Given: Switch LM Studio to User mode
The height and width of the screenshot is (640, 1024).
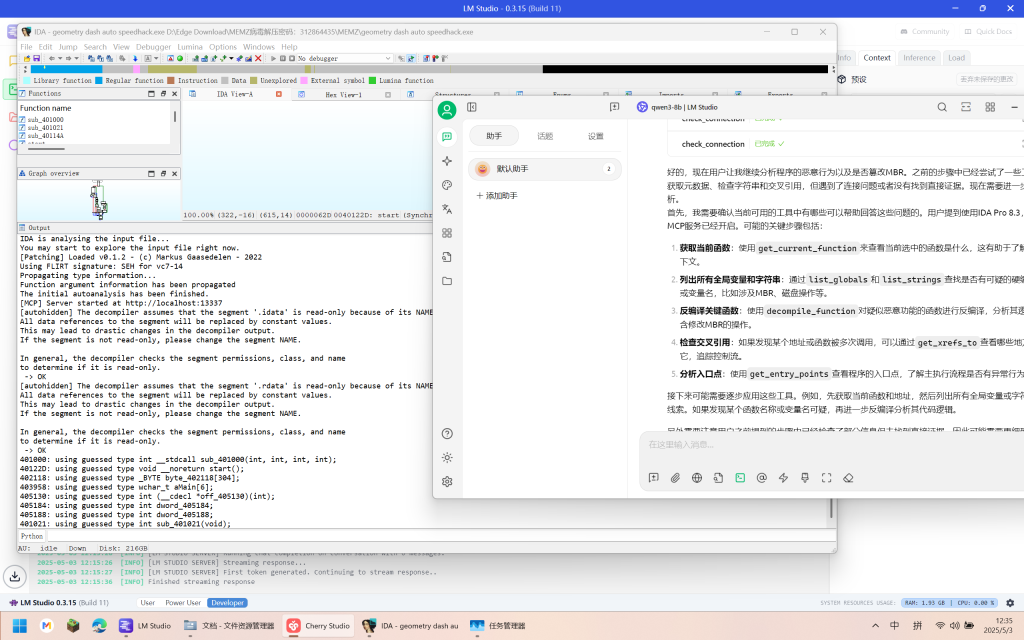Looking at the screenshot, I should (148, 603).
